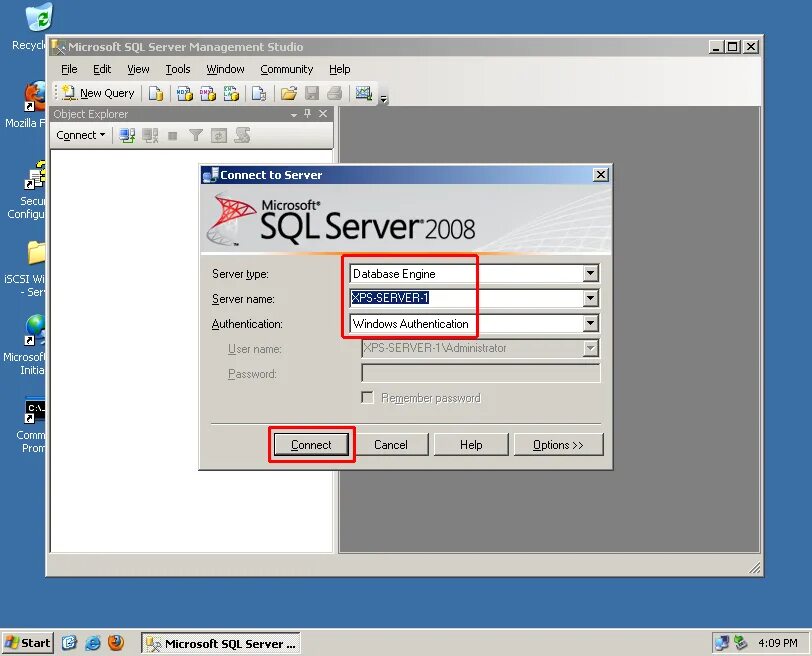Click the Save floppy disk icon

(312, 93)
